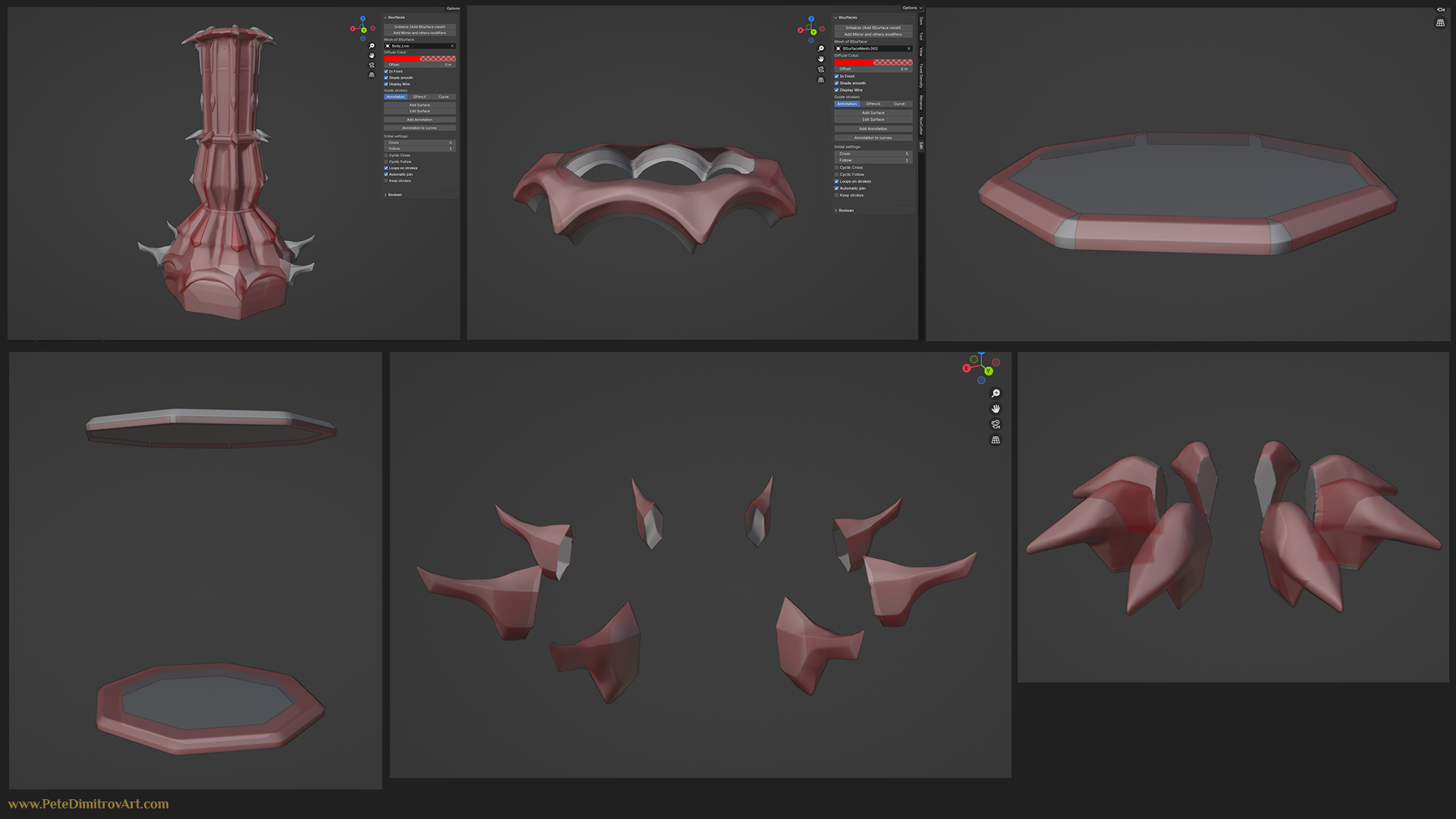Click green Y axis of spikes viewport gizmo
The width and height of the screenshot is (1456, 819).
(988, 371)
